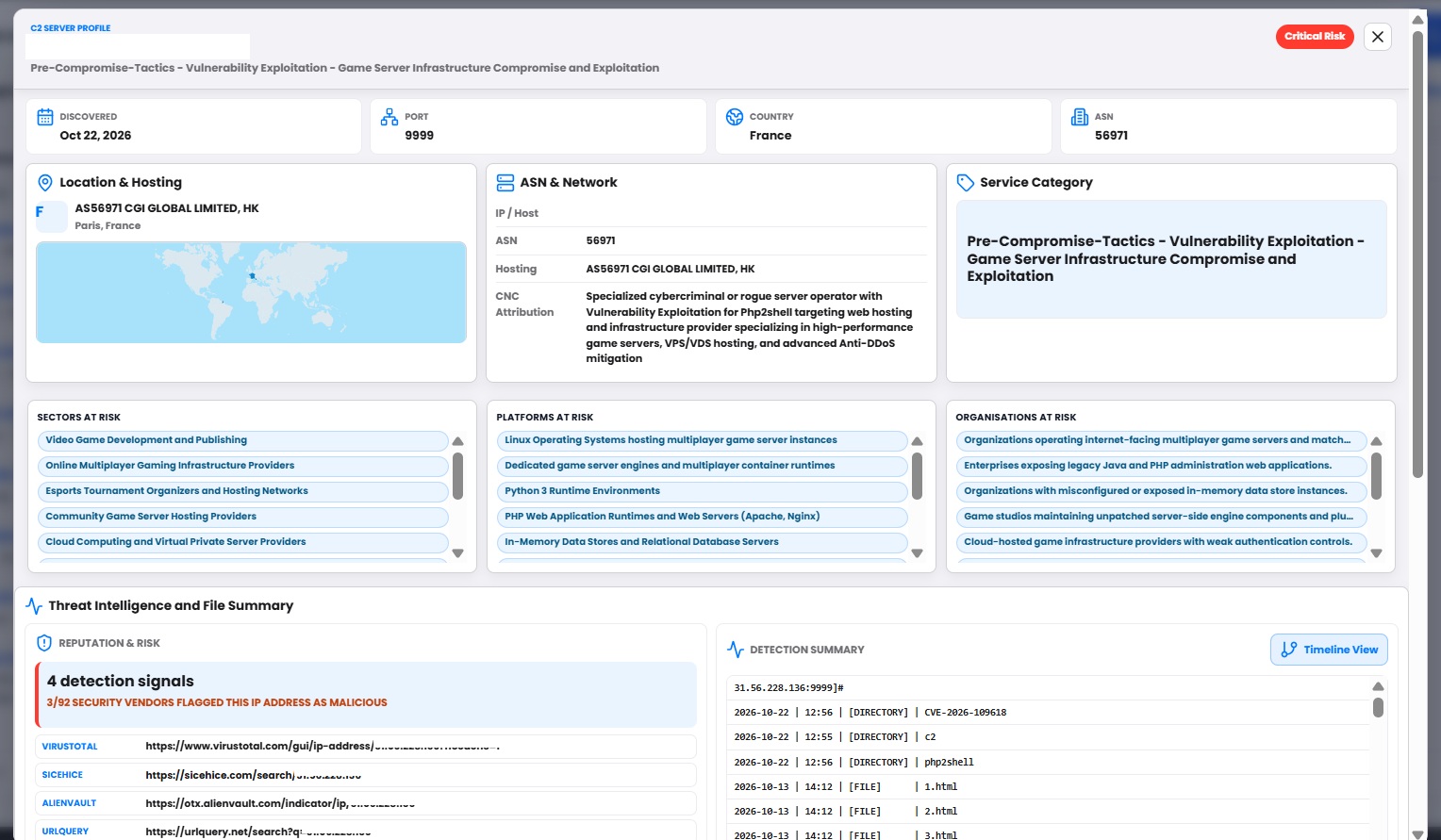Click the 4 detection signals banner

366,695
